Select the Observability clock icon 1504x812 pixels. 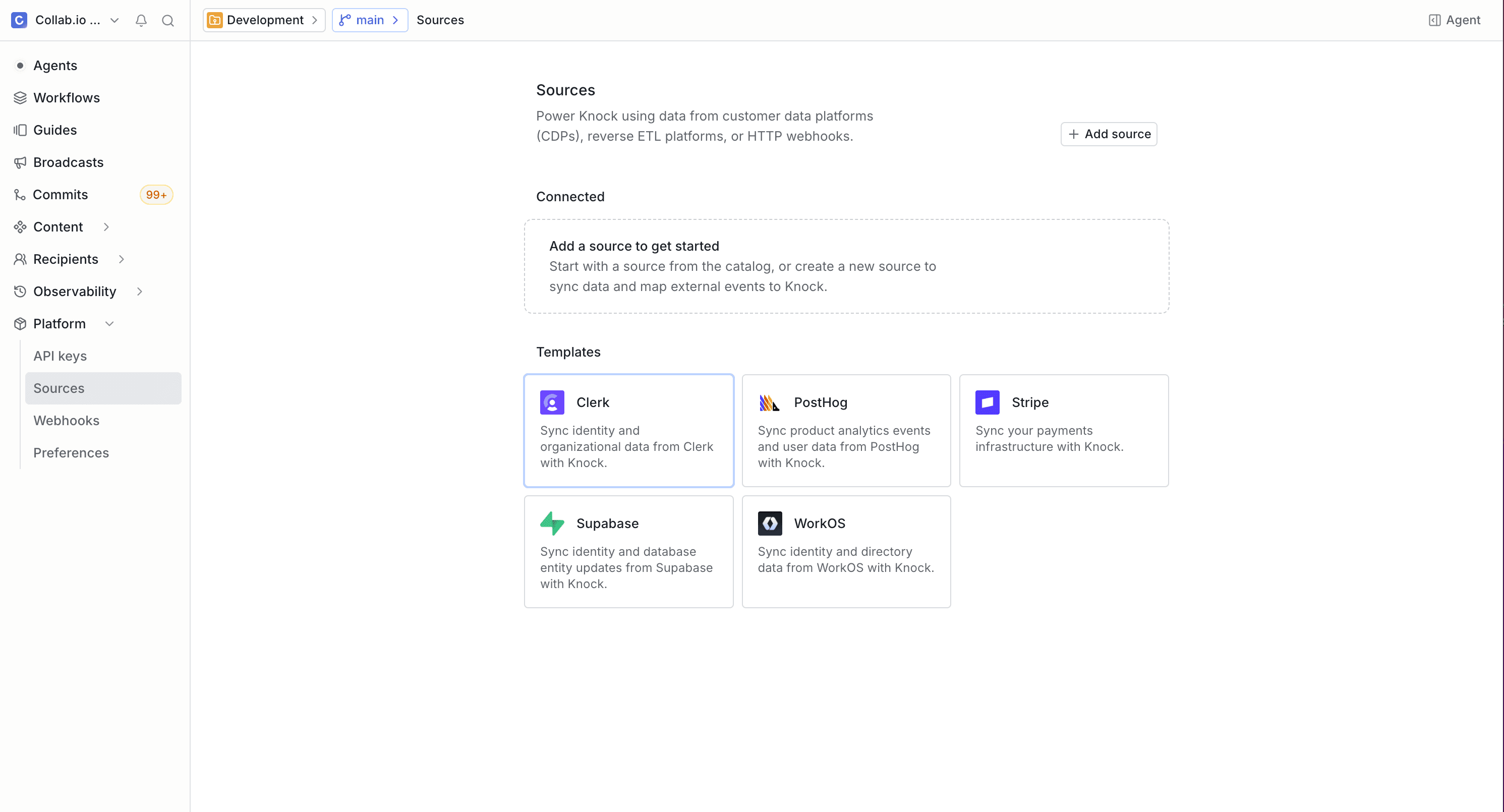21,292
